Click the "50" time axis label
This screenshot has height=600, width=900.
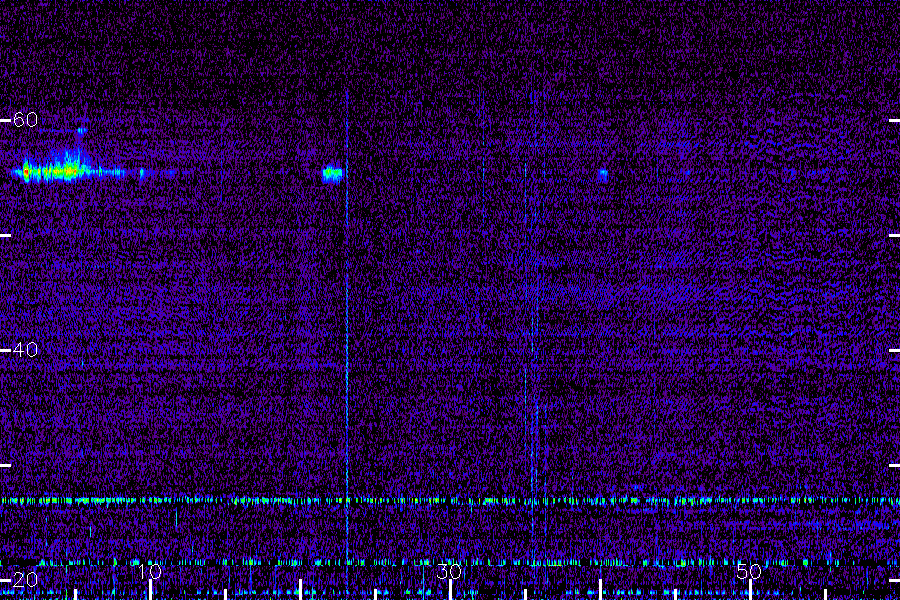coord(749,571)
